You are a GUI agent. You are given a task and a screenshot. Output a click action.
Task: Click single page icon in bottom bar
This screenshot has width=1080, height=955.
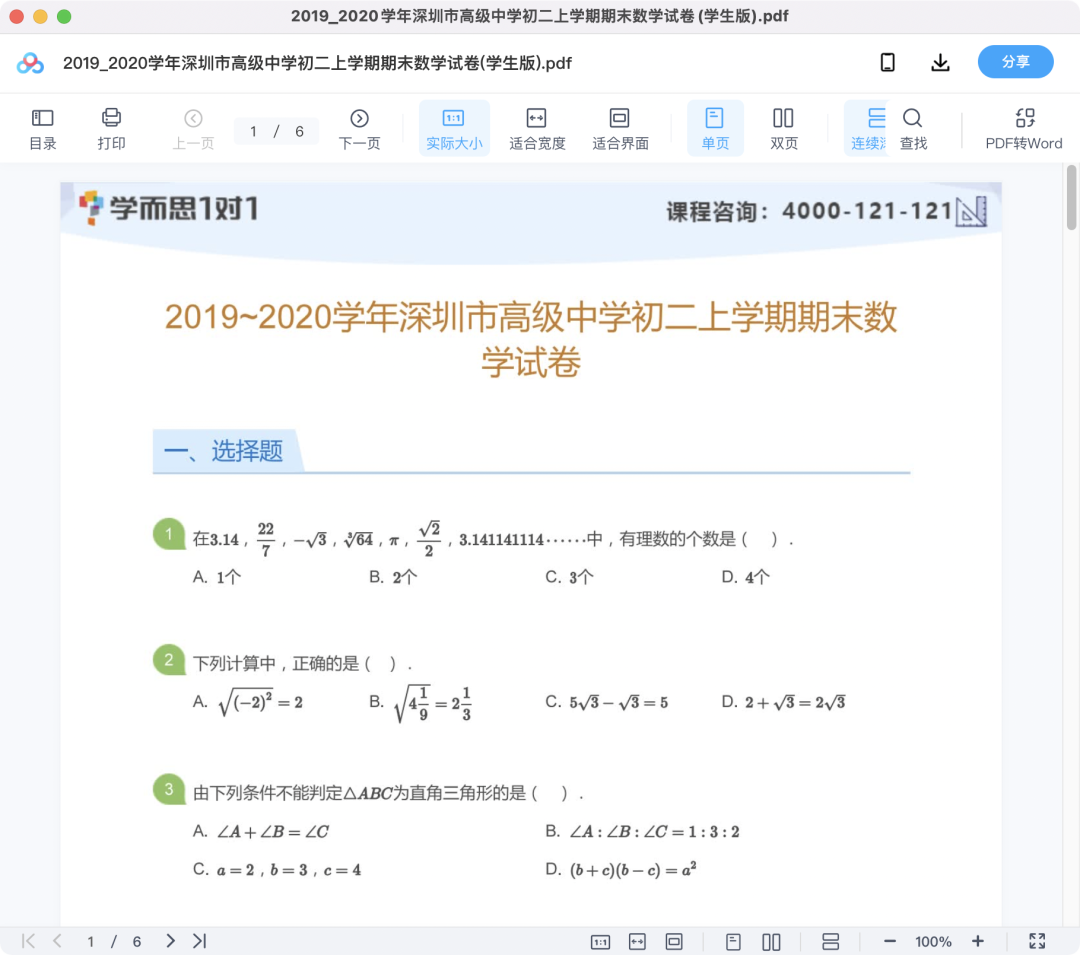point(734,941)
